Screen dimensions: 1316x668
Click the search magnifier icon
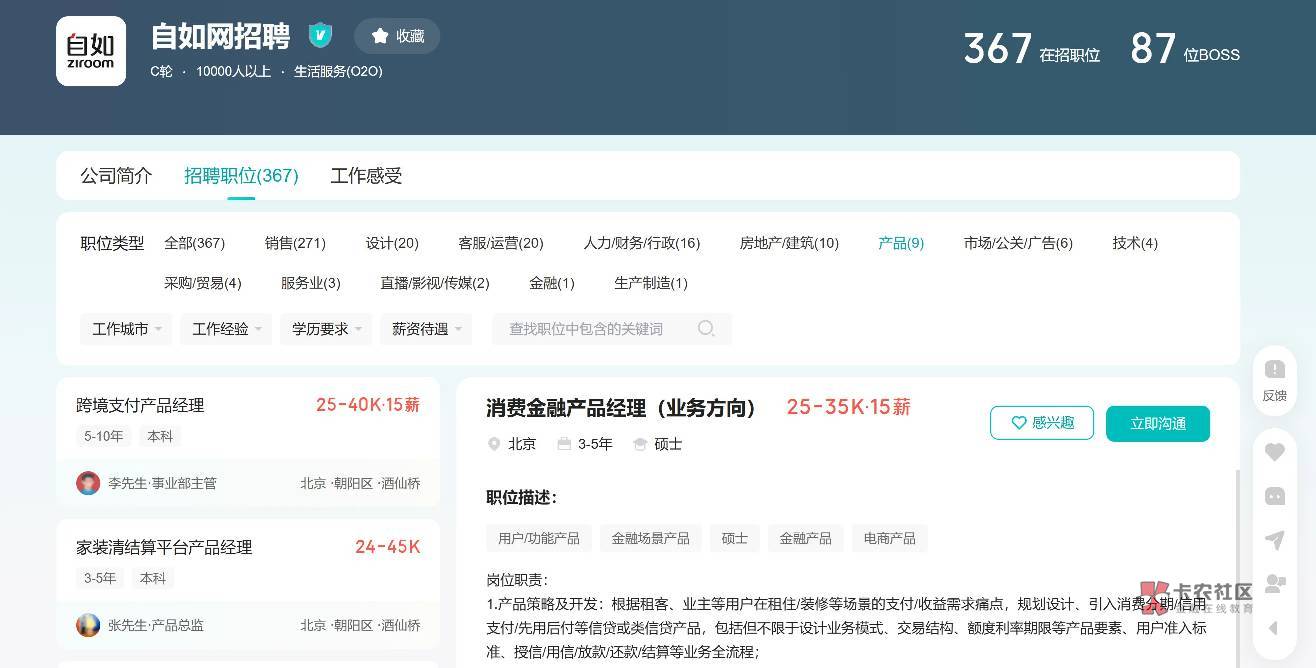[x=706, y=328]
